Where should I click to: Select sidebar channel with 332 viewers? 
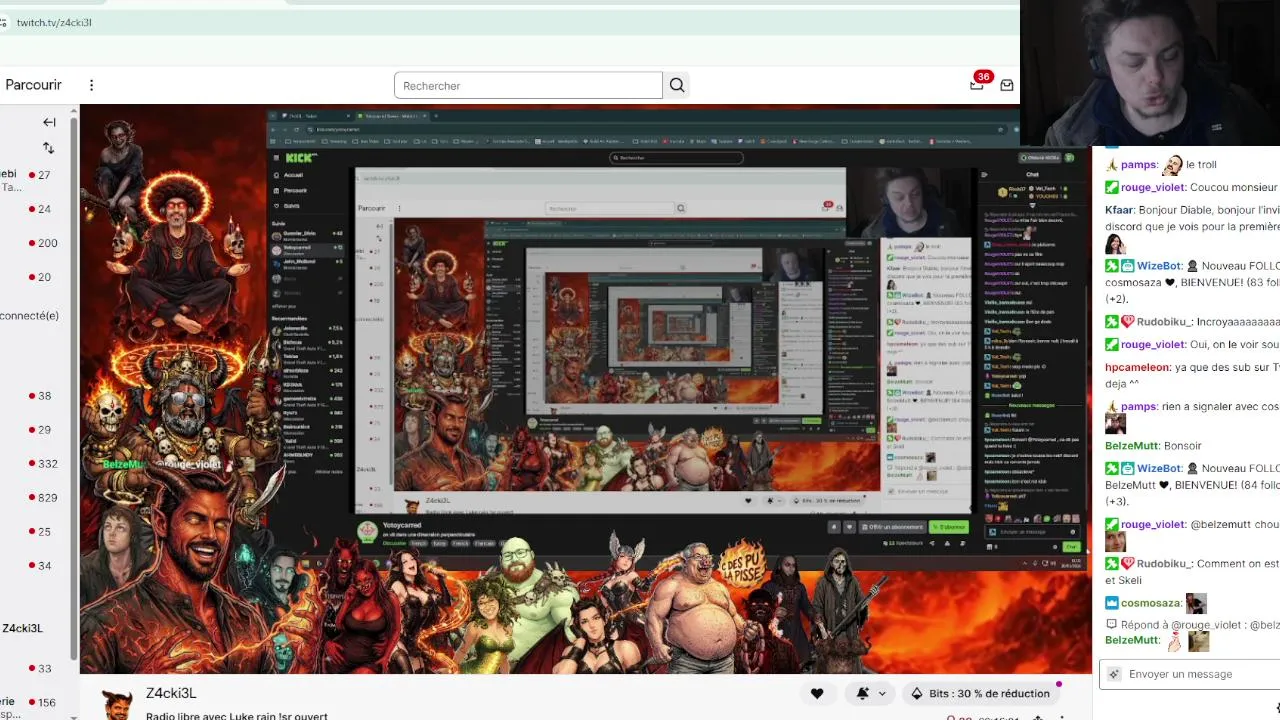coord(42,463)
